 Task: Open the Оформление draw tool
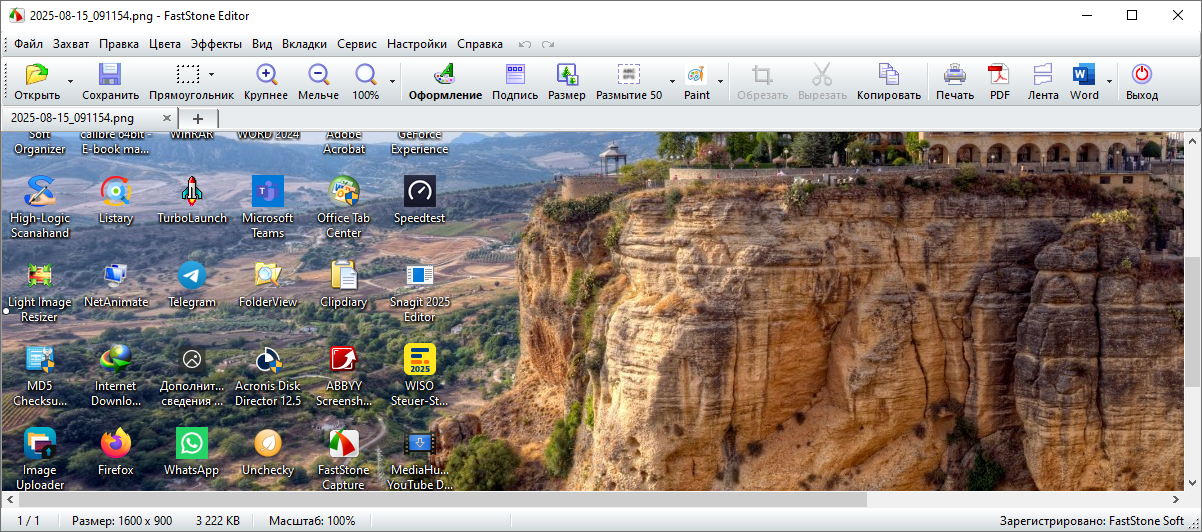point(445,82)
